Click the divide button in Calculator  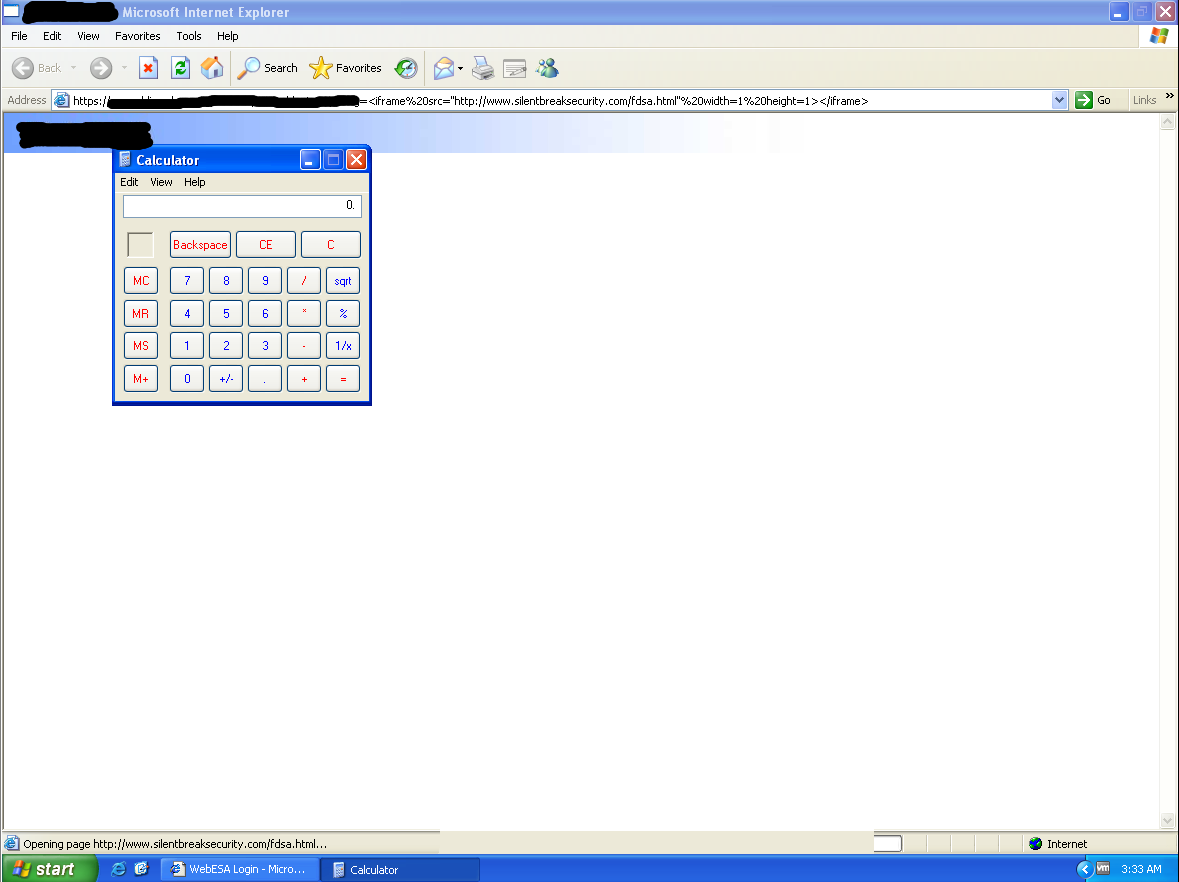[304, 280]
